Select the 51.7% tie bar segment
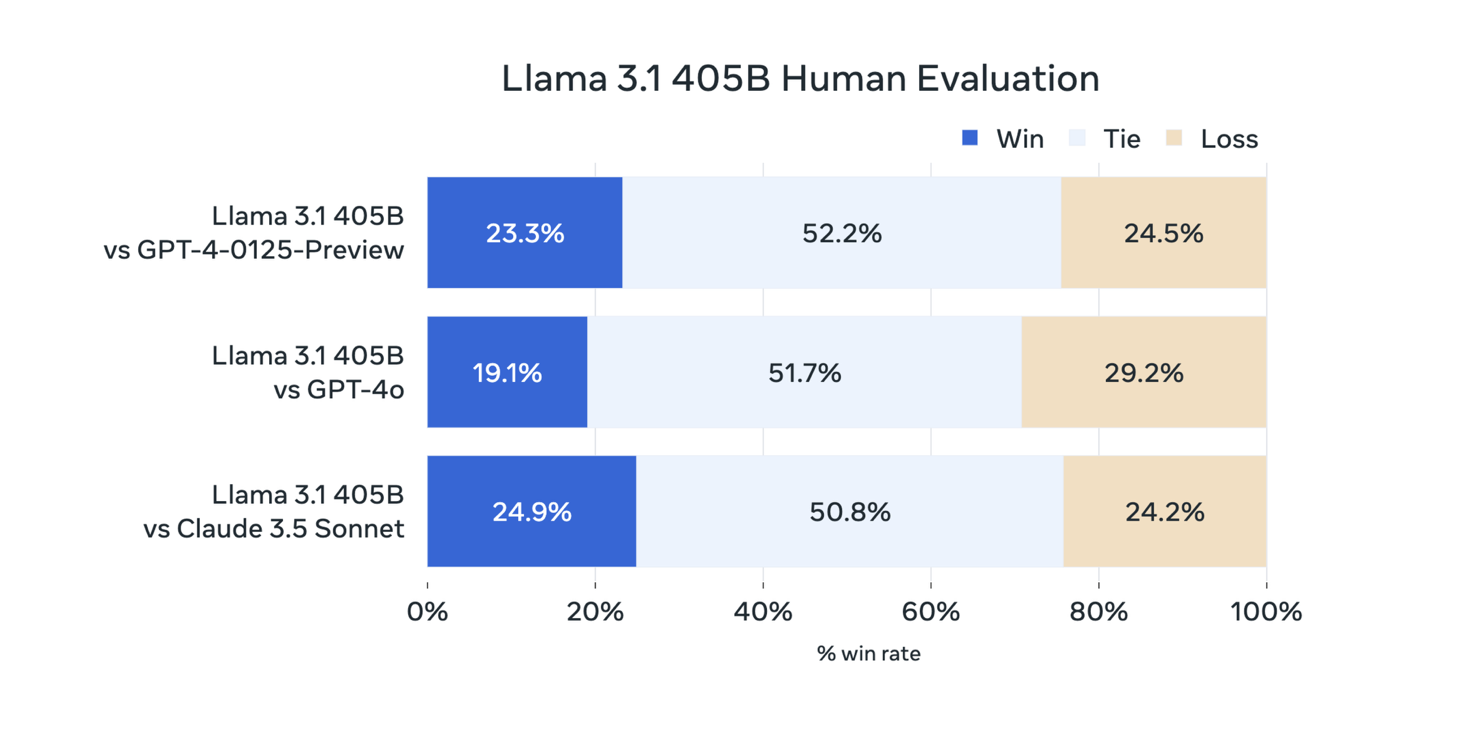The height and width of the screenshot is (740, 1480). pyautogui.click(x=805, y=372)
